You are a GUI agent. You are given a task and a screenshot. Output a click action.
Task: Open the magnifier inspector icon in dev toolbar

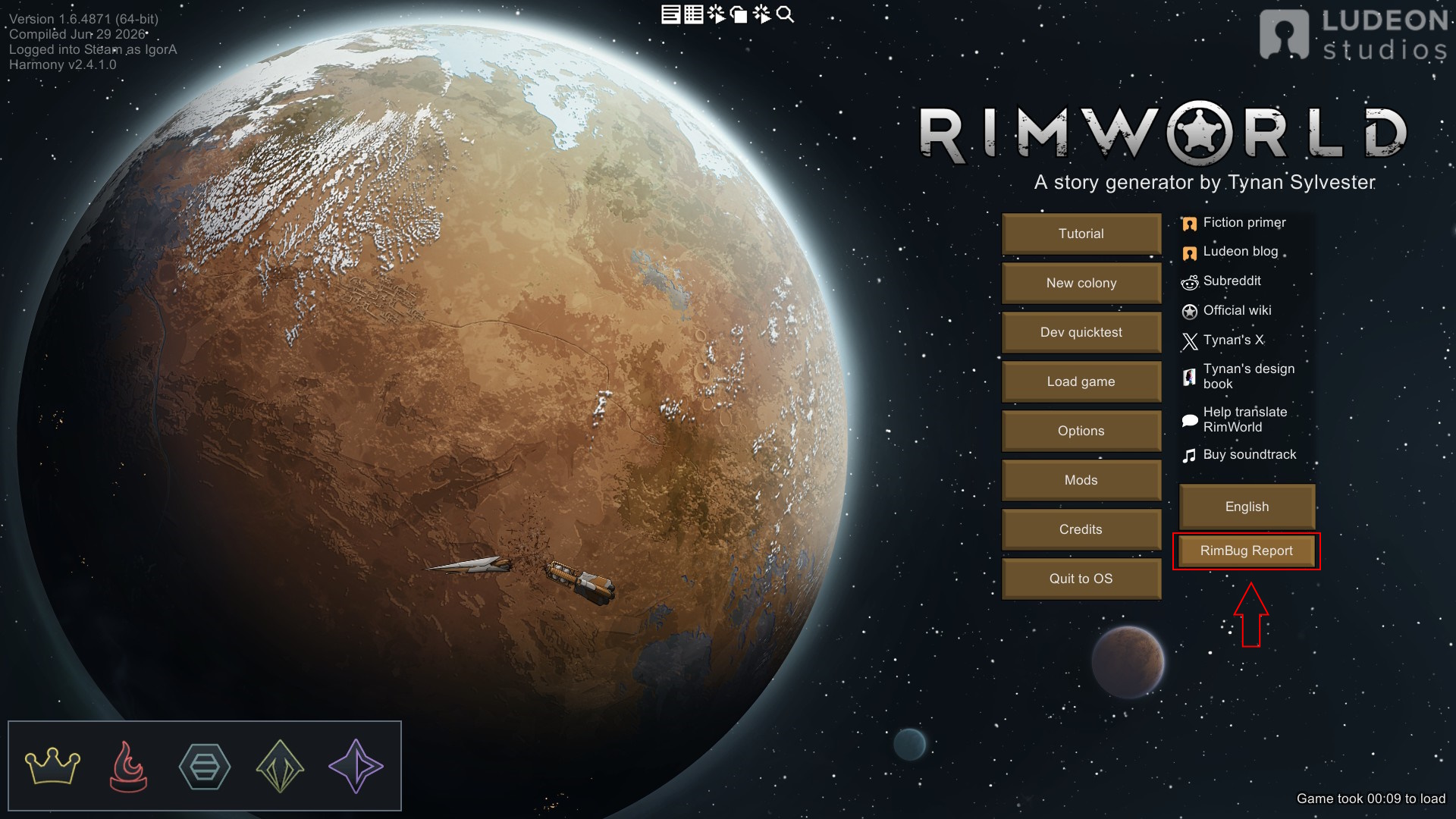[x=786, y=14]
